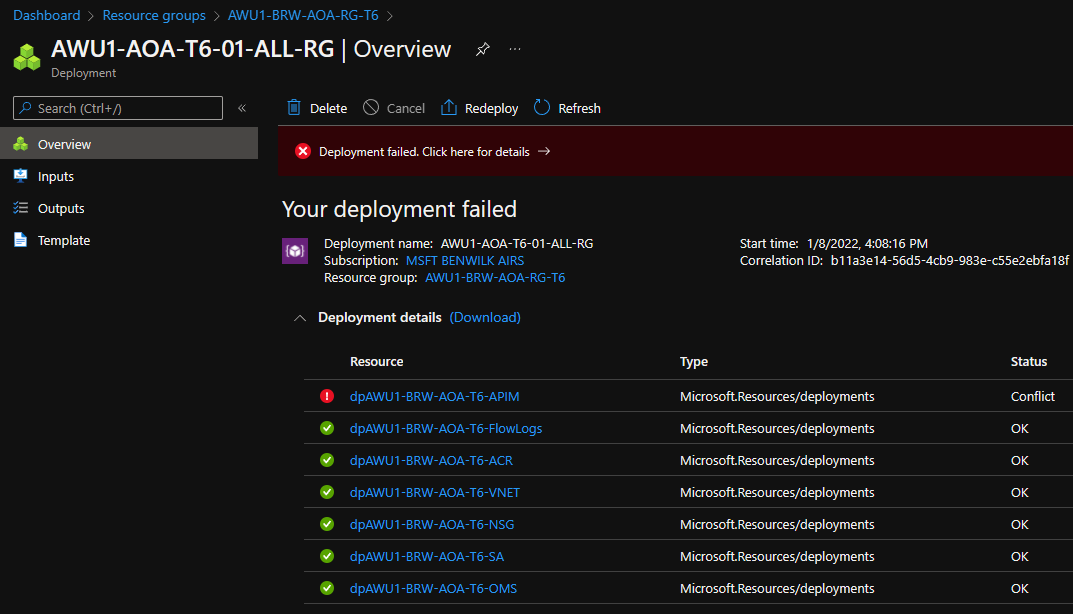Viewport: 1073px width, 614px height.
Task: Open dpAWU1-BRW-AOA-T6-VNET deployment
Action: 435,493
